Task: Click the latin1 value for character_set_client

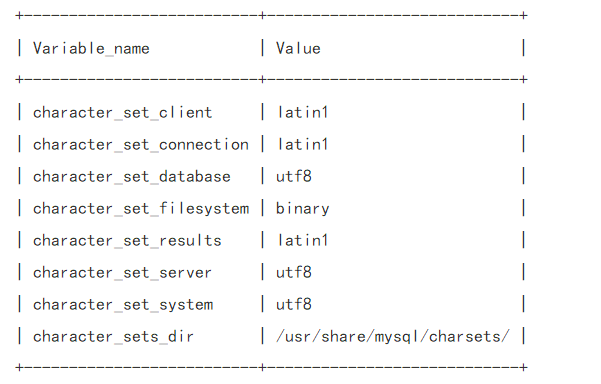Action: coord(302,113)
